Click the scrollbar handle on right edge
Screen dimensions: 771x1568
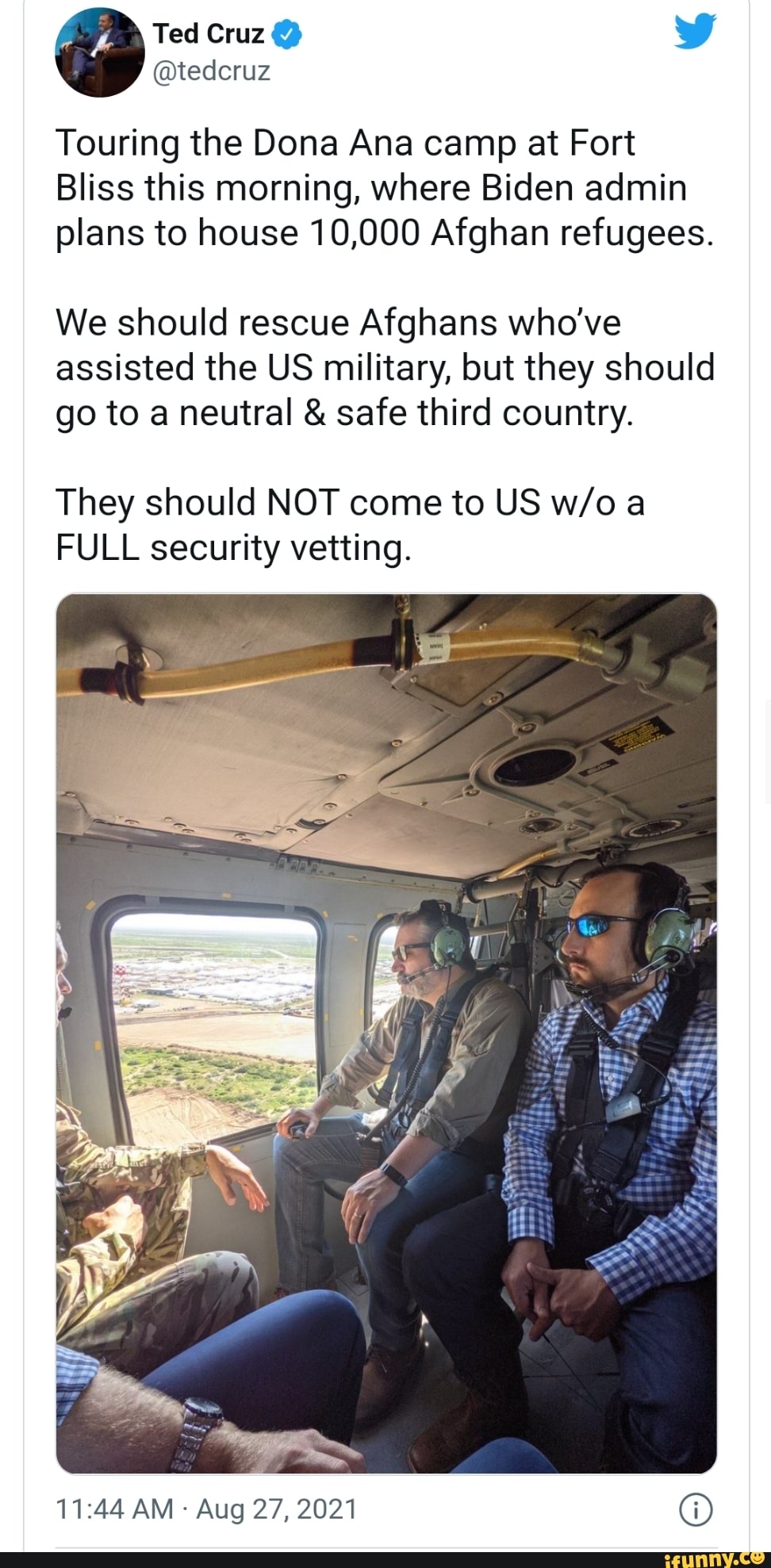click(767, 752)
